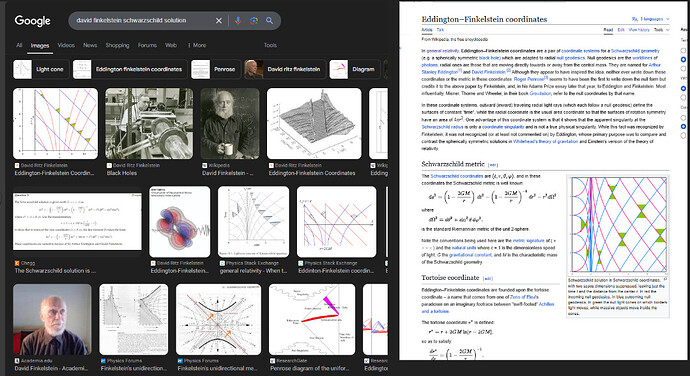Filter by Eddington finkelstein coordinates chip
The height and width of the screenshot is (376, 690).
click(x=129, y=69)
